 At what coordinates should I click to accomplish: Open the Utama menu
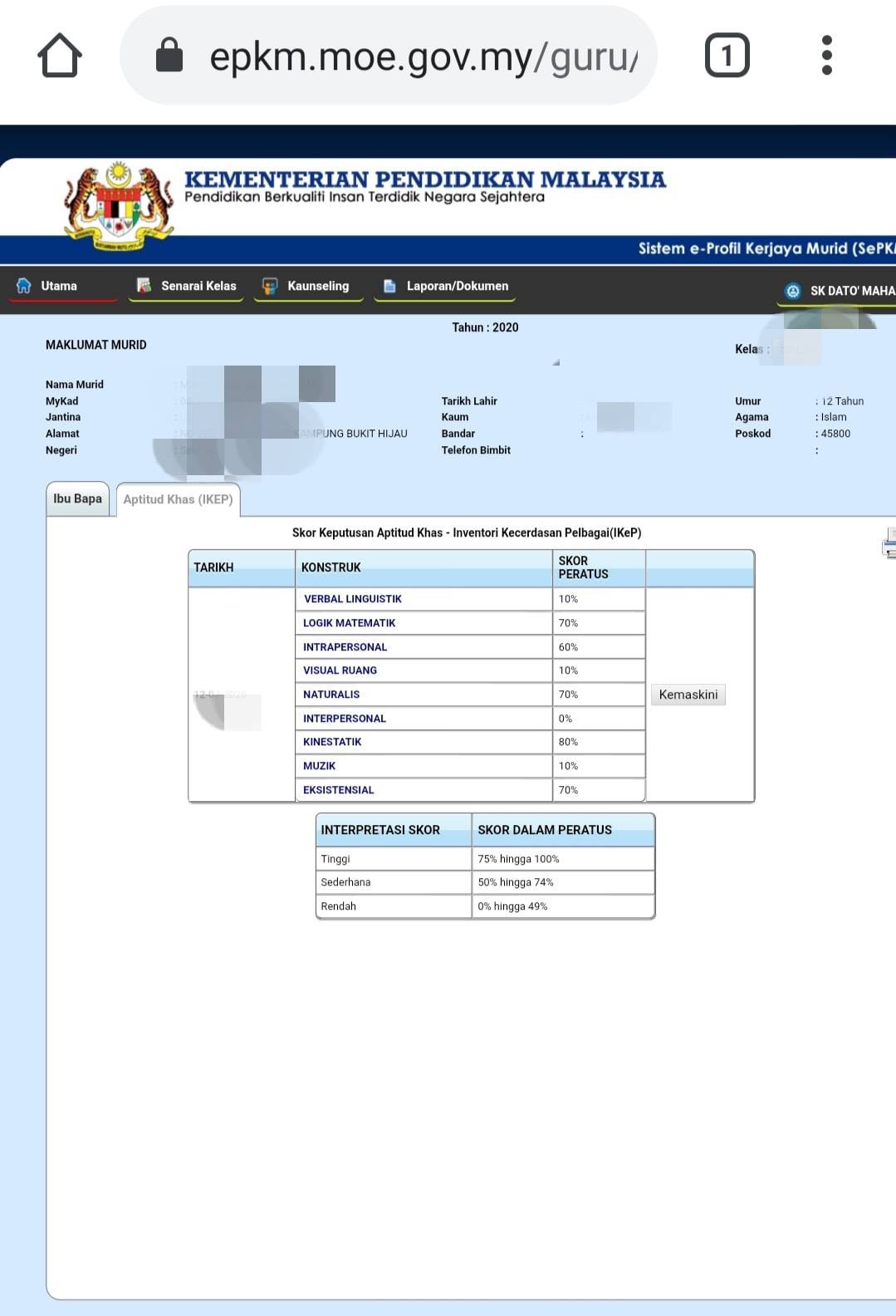tap(59, 286)
